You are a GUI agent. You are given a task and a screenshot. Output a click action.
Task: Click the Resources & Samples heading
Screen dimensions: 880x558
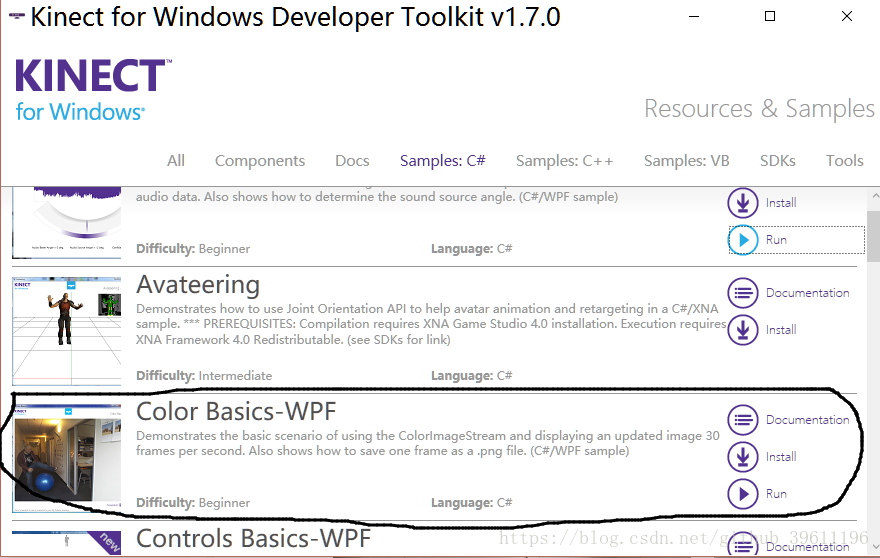pos(759,109)
